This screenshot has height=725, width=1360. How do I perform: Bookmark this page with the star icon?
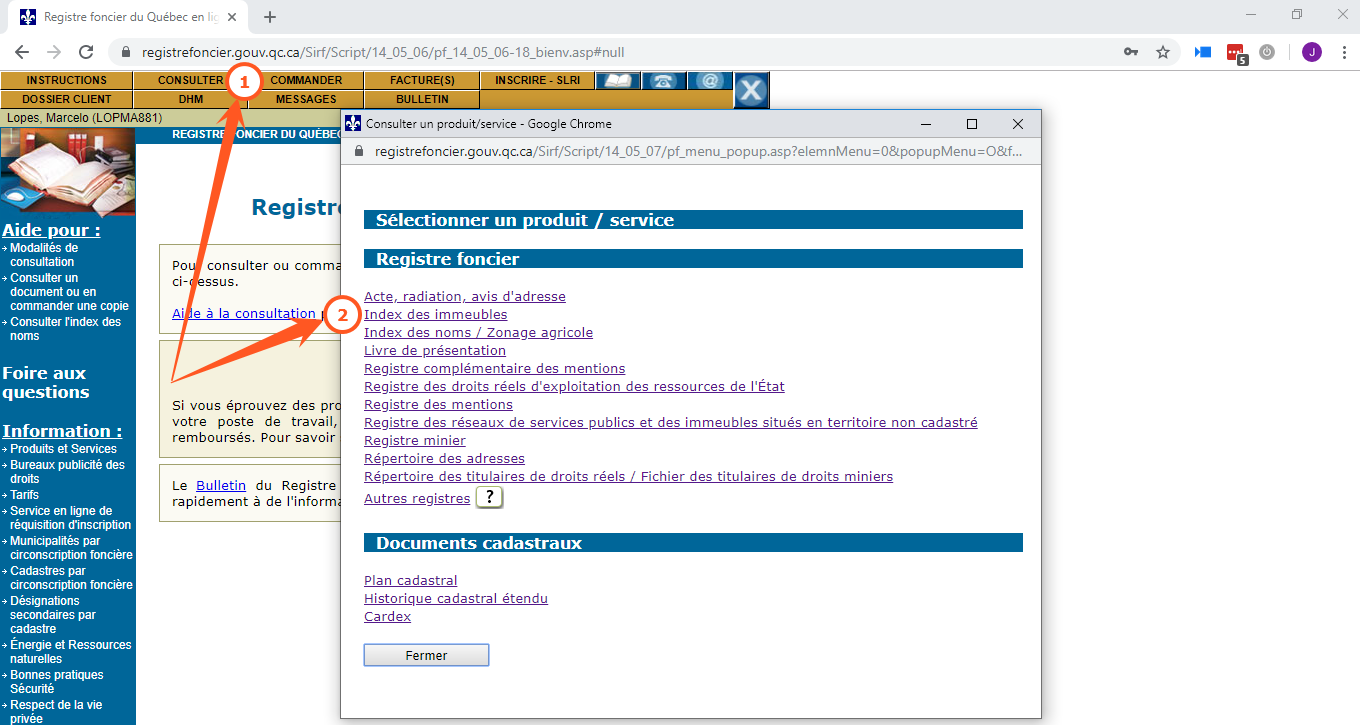[1163, 52]
